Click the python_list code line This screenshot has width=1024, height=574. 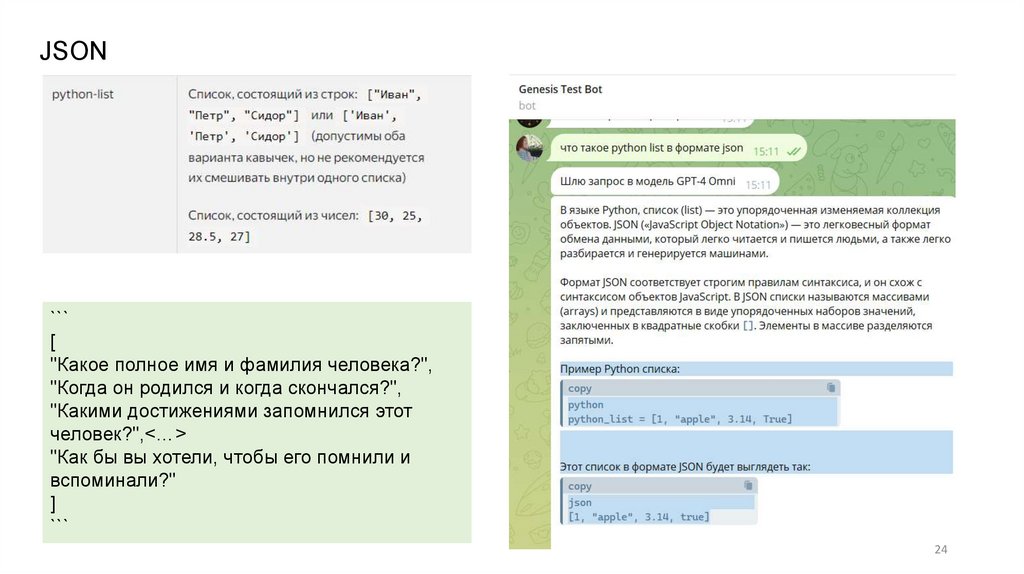(x=678, y=419)
